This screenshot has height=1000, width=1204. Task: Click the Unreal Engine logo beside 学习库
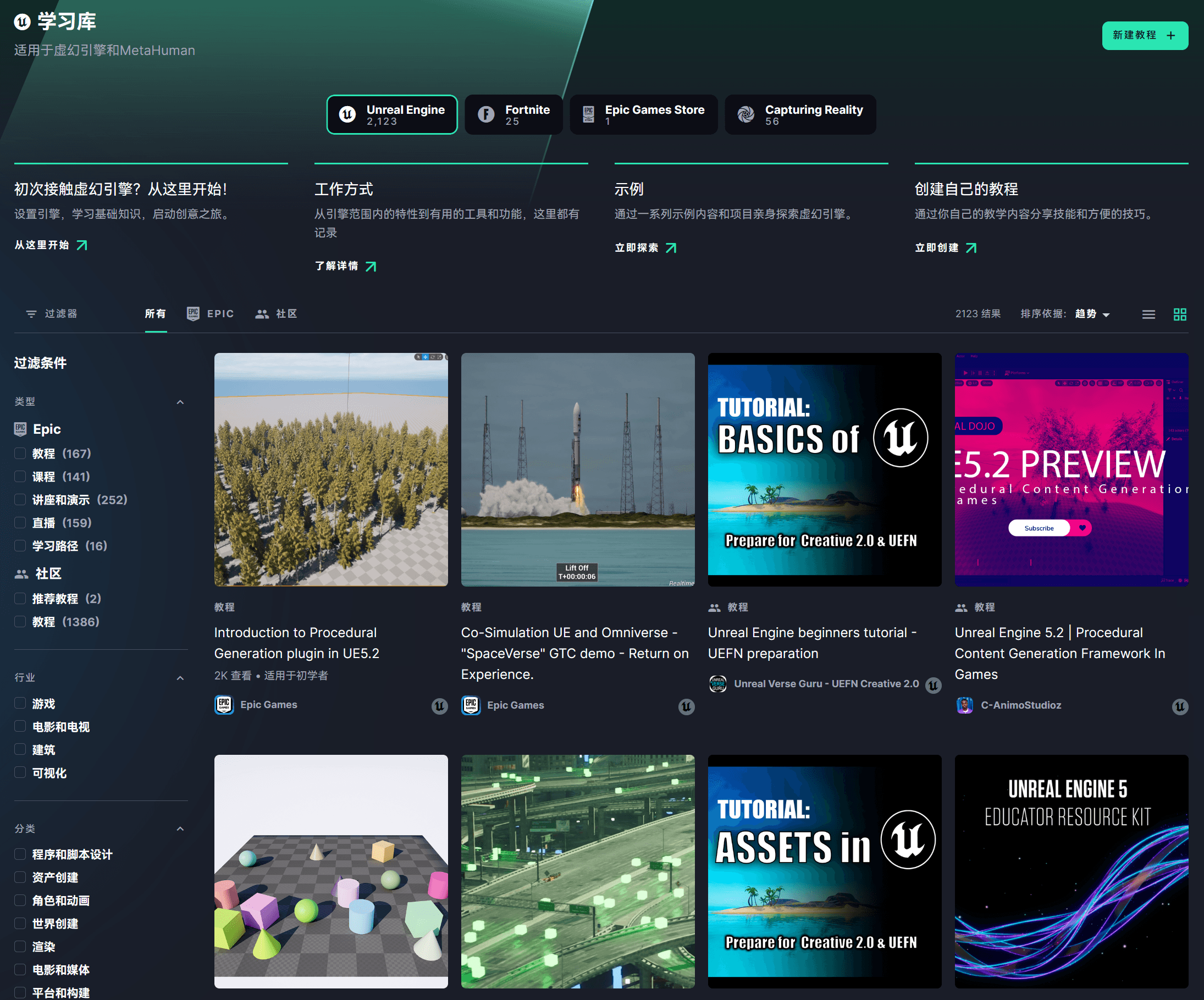(x=23, y=23)
